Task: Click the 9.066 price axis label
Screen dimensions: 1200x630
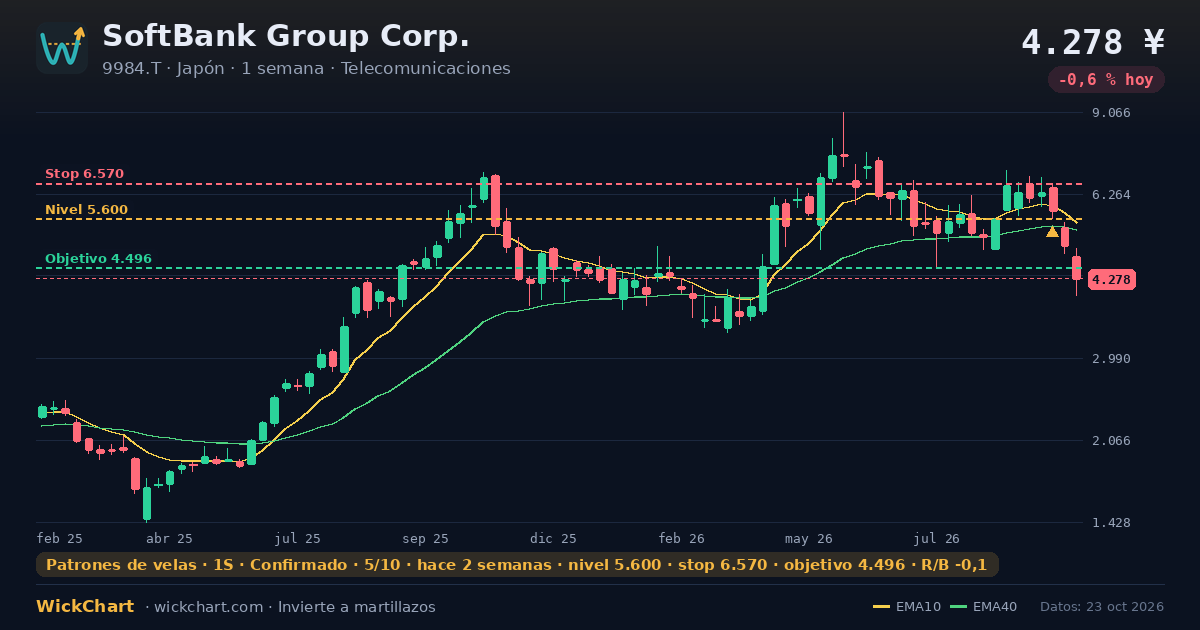Action: (x=1111, y=113)
